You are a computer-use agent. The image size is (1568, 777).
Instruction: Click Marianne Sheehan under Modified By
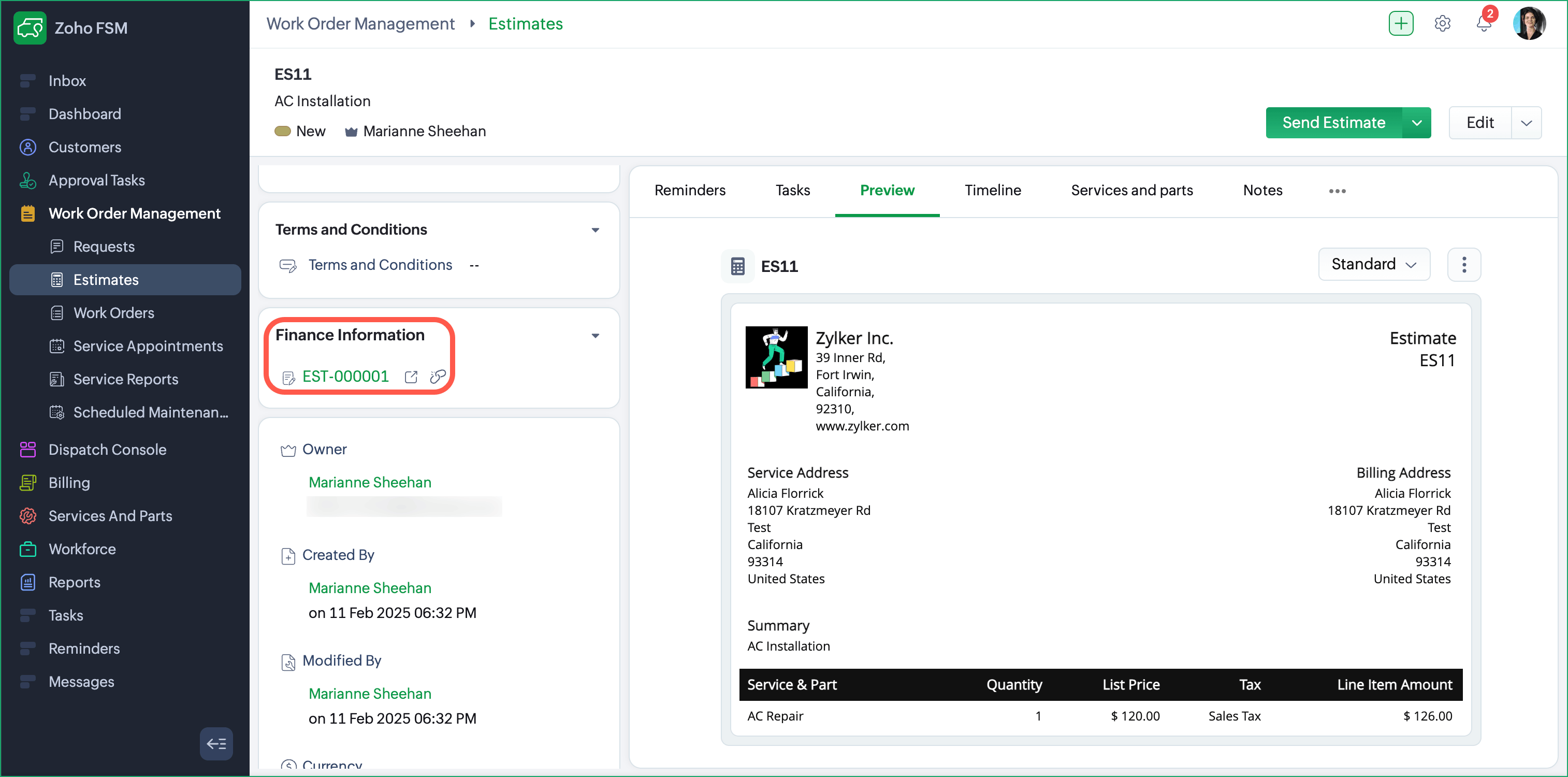coord(370,694)
